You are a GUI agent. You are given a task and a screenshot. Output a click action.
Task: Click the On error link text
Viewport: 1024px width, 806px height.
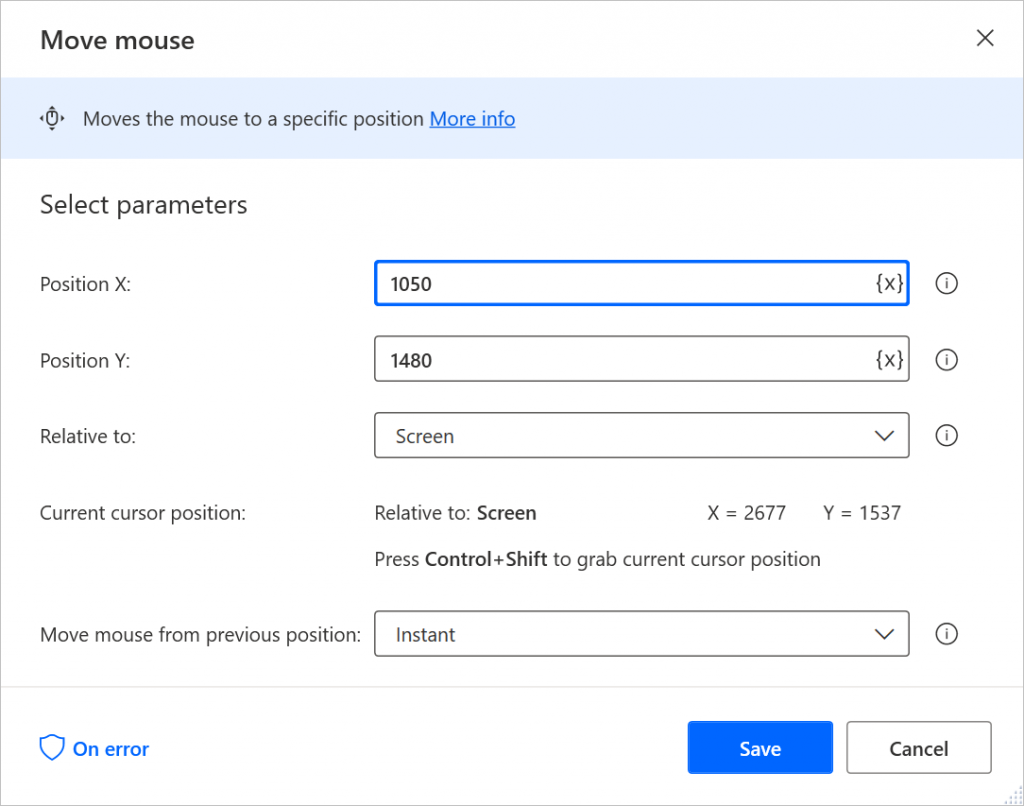coord(111,749)
